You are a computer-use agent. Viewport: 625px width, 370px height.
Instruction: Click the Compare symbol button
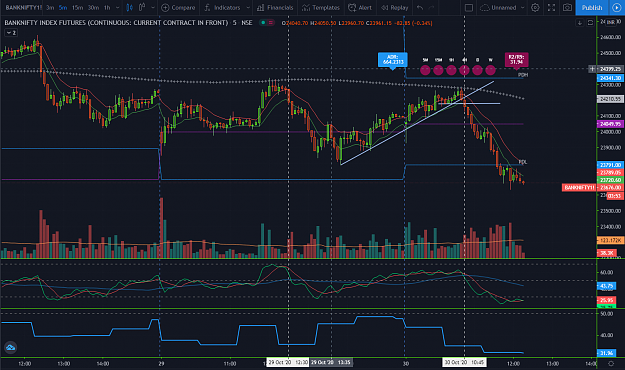pos(178,8)
